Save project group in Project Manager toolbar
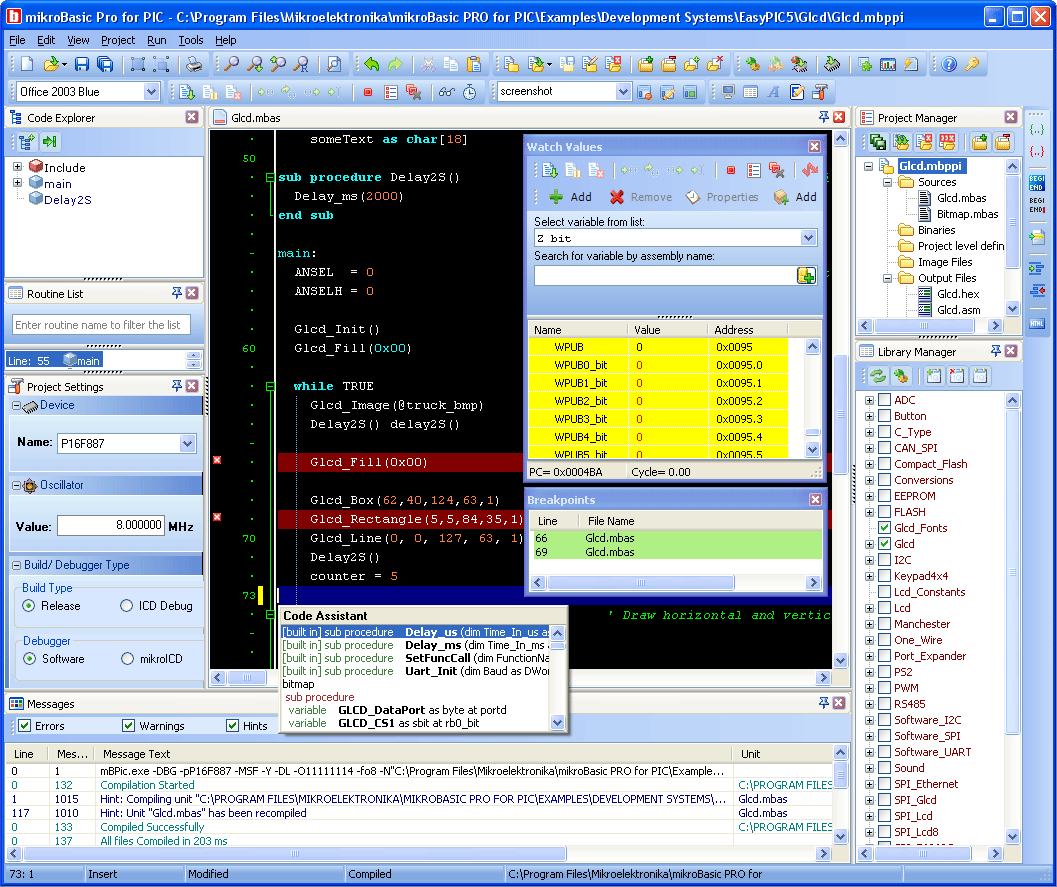 pyautogui.click(x=878, y=142)
